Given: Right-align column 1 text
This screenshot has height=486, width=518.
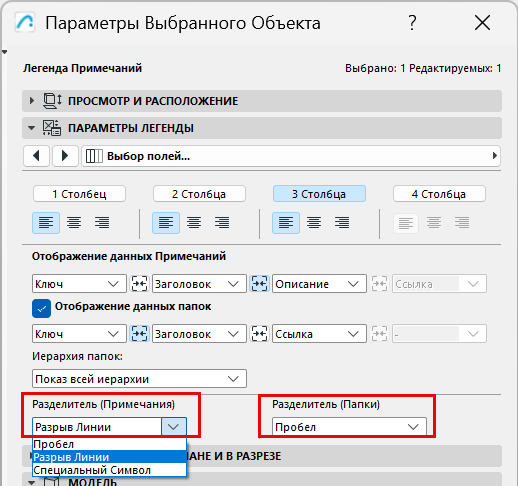Looking at the screenshot, I should point(102,223).
